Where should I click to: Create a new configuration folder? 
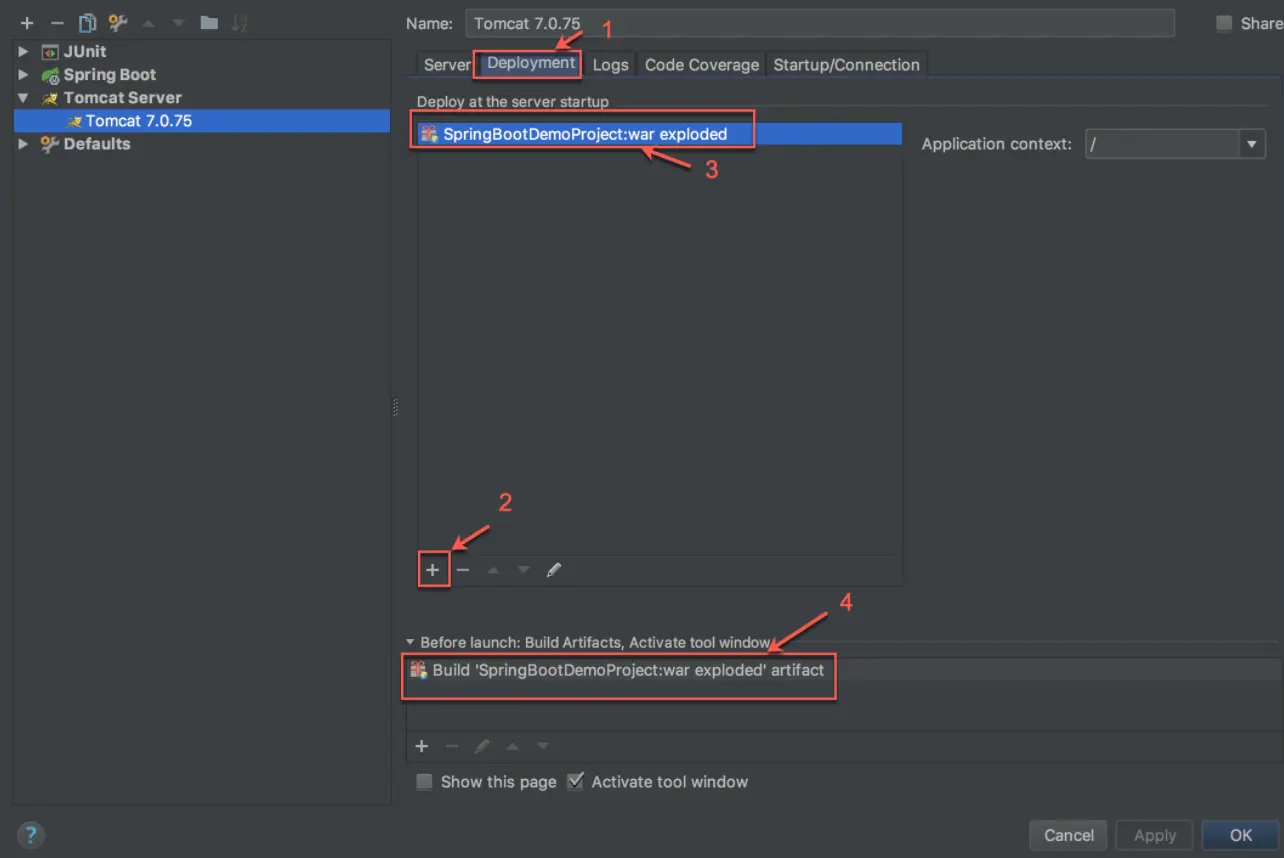(x=209, y=23)
